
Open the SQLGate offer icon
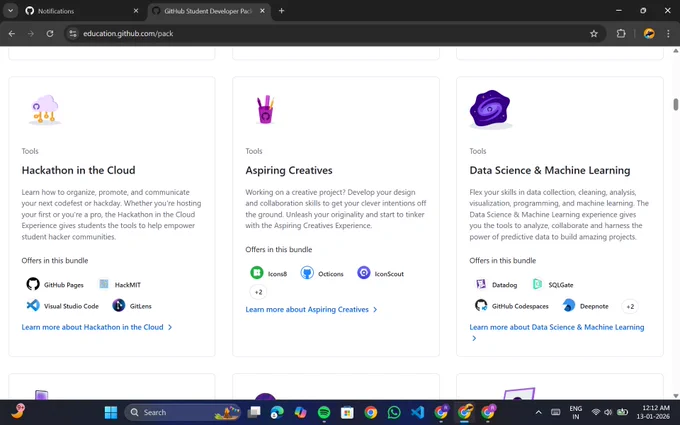(x=537, y=284)
